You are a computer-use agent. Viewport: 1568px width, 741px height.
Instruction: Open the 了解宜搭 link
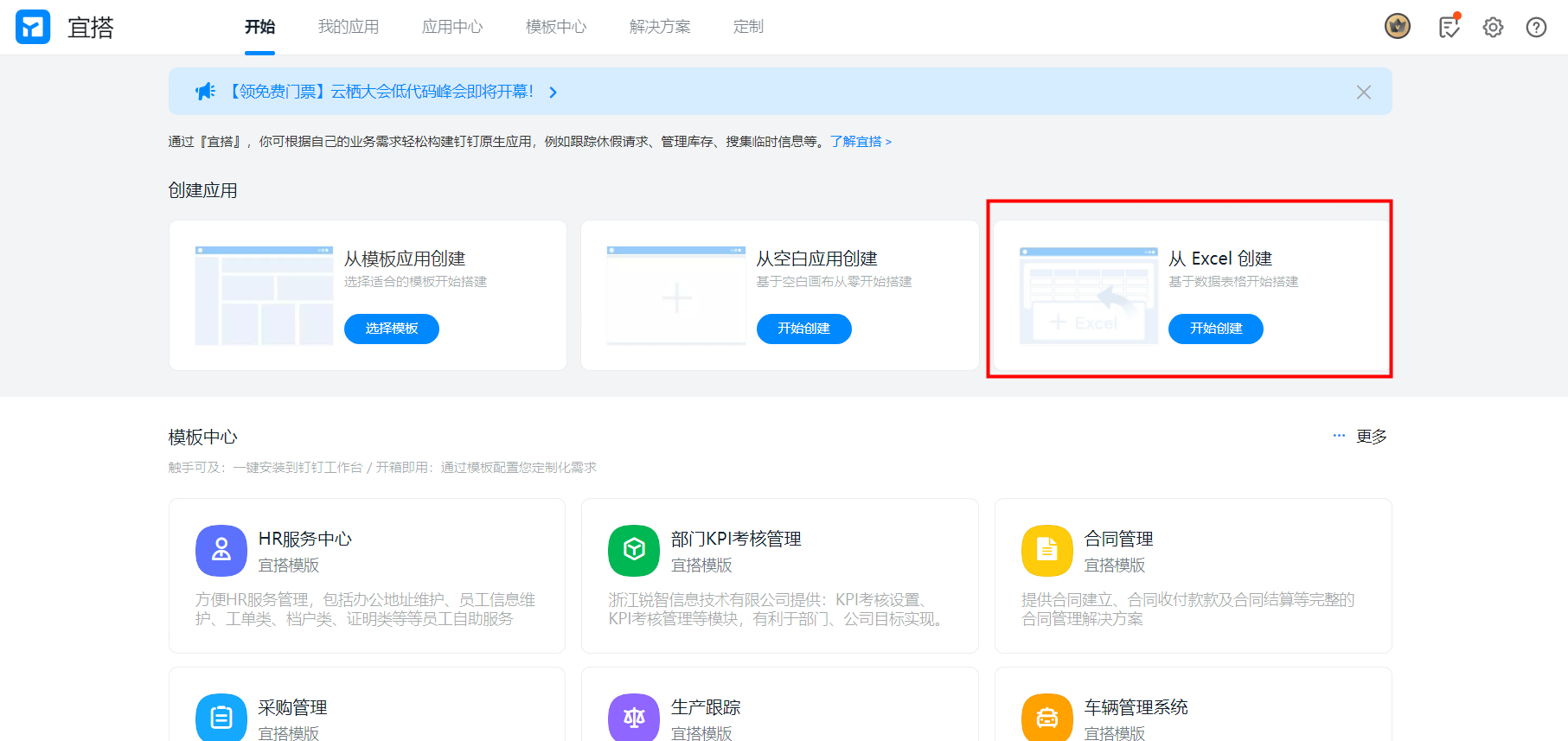pyautogui.click(x=861, y=142)
